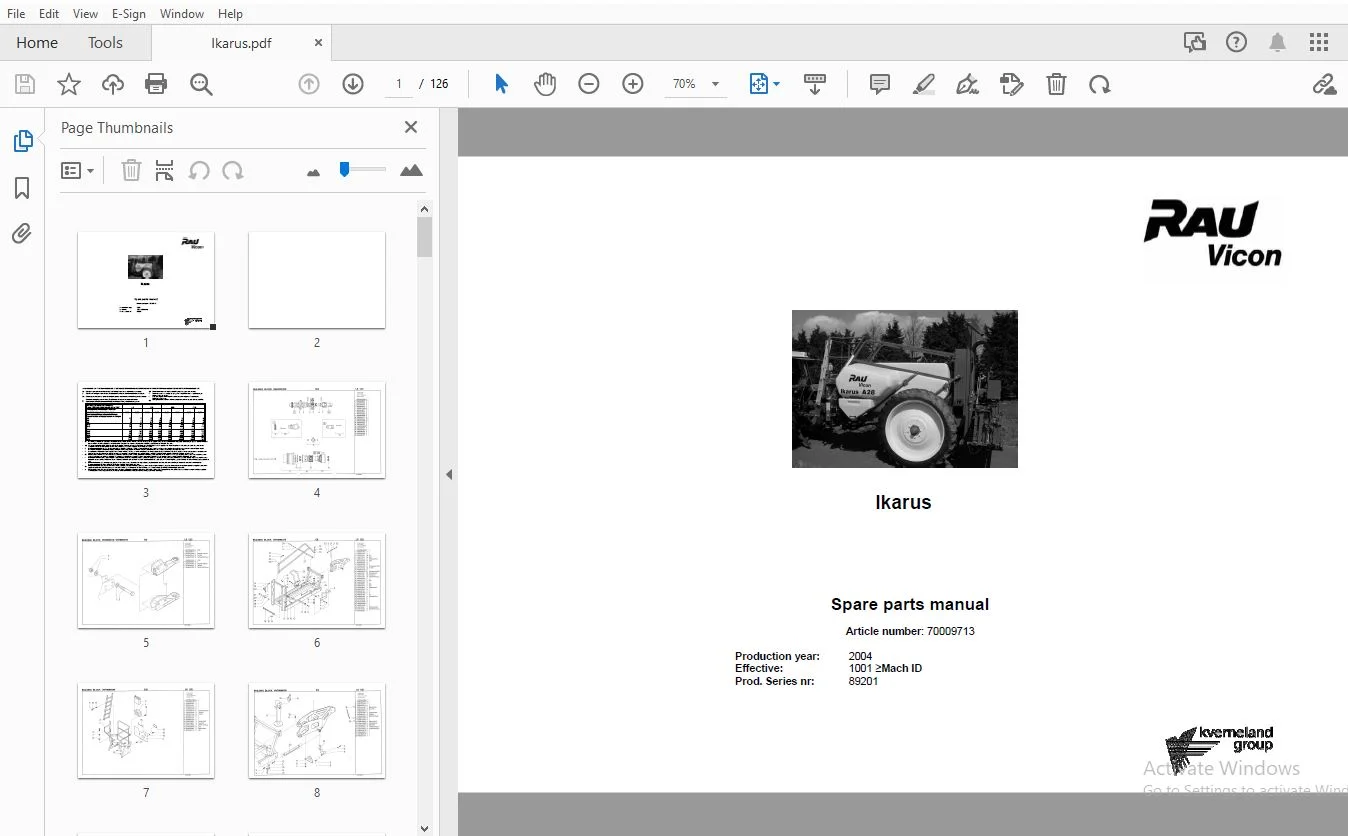Delete selected pages in the thumbnails panel
The width and height of the screenshot is (1348, 836).
pyautogui.click(x=131, y=171)
